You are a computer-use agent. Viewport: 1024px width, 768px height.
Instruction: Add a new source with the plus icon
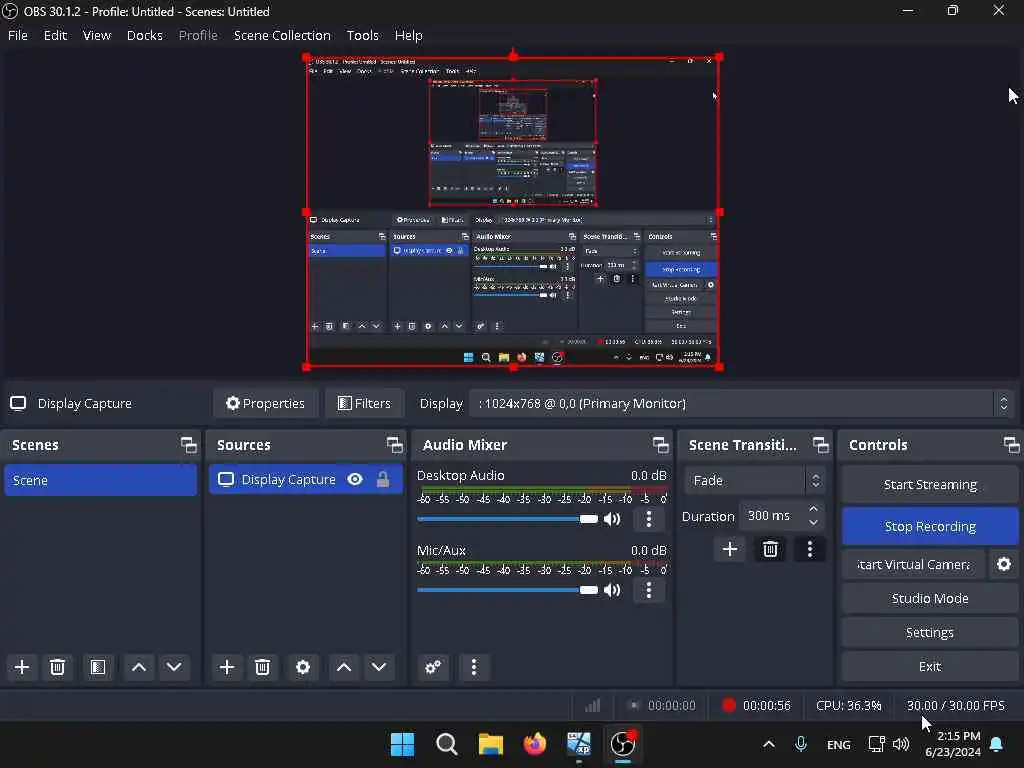pyautogui.click(x=227, y=667)
